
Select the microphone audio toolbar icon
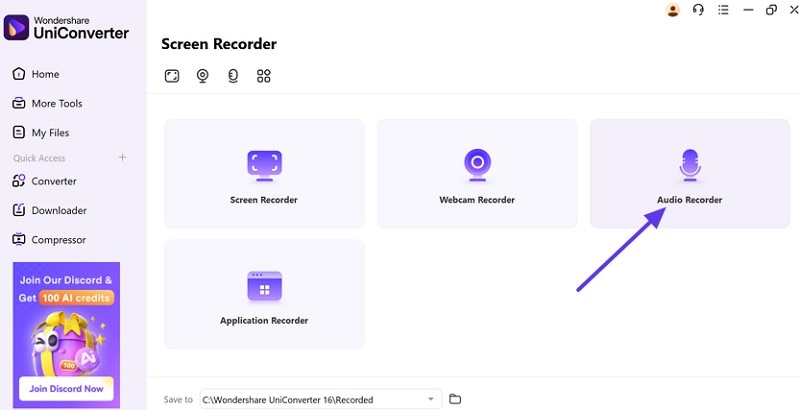tap(233, 76)
